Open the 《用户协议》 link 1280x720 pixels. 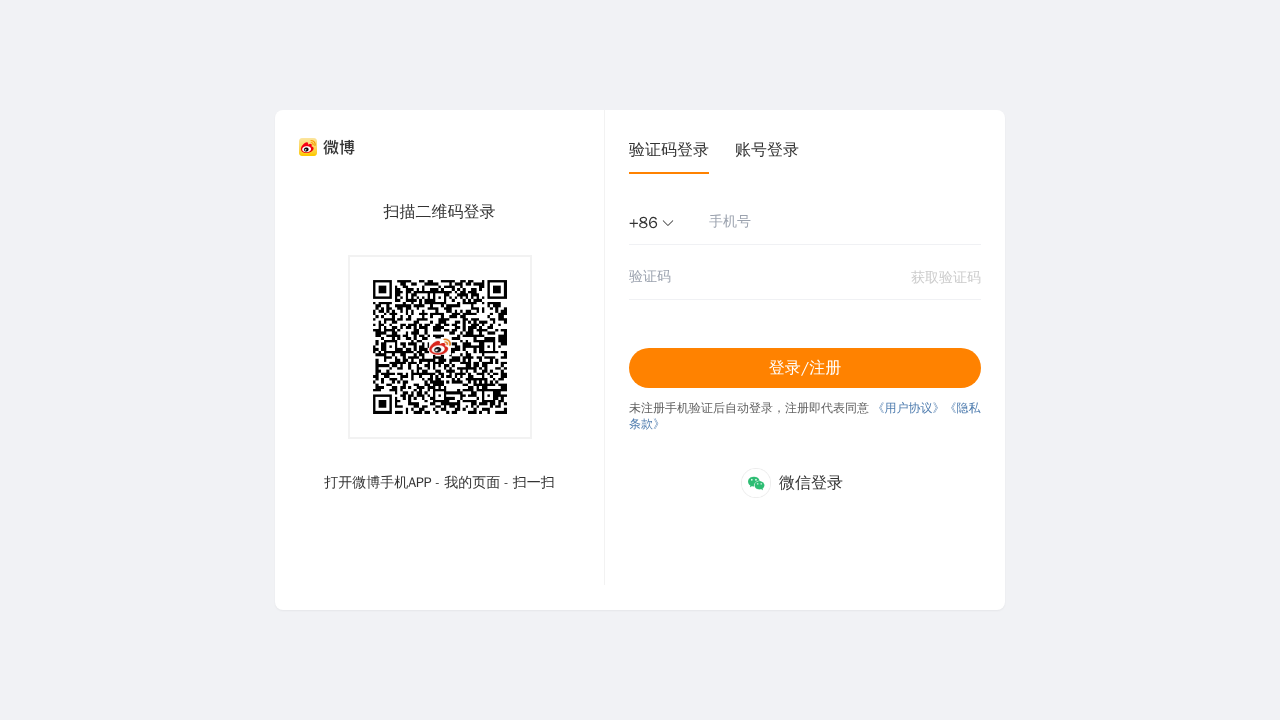click(908, 408)
